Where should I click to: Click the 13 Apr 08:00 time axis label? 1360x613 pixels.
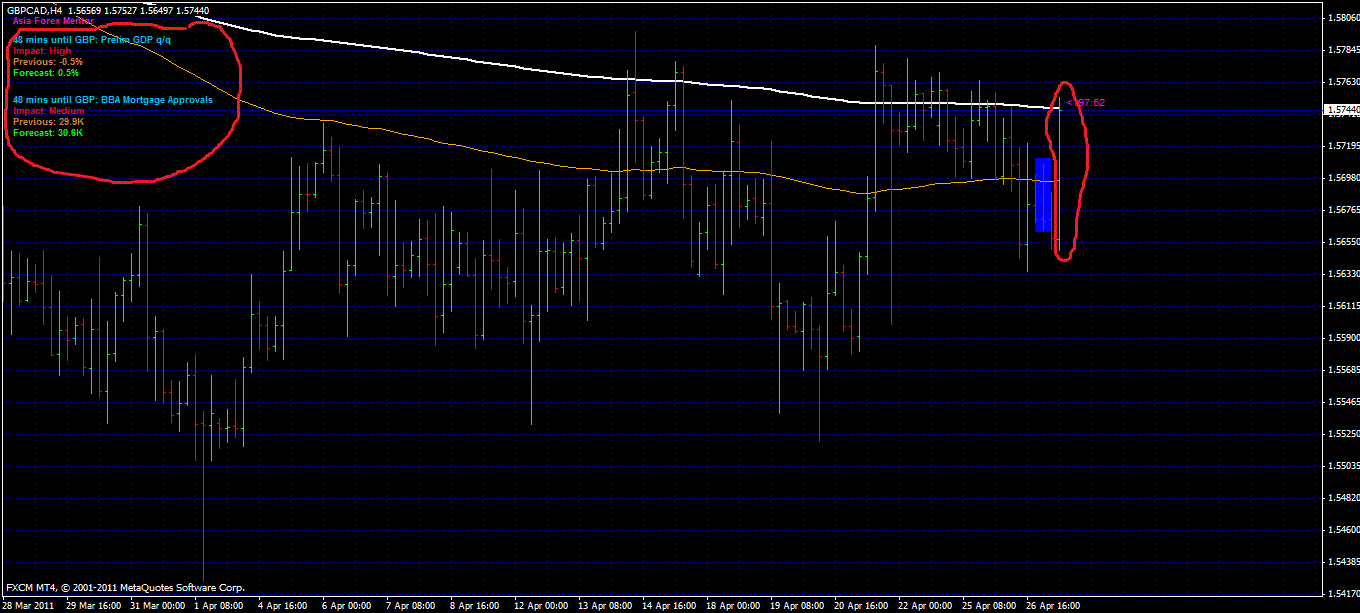606,606
